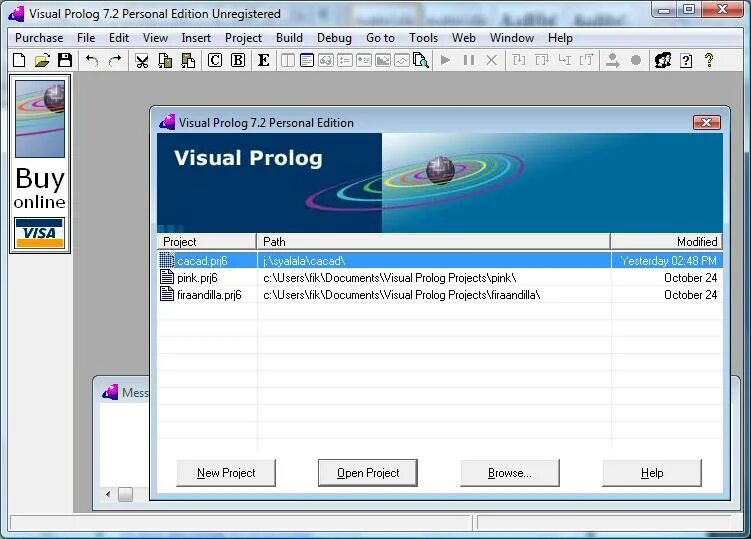Open the Debug menu
Screen dimensions: 751x539
(334, 38)
